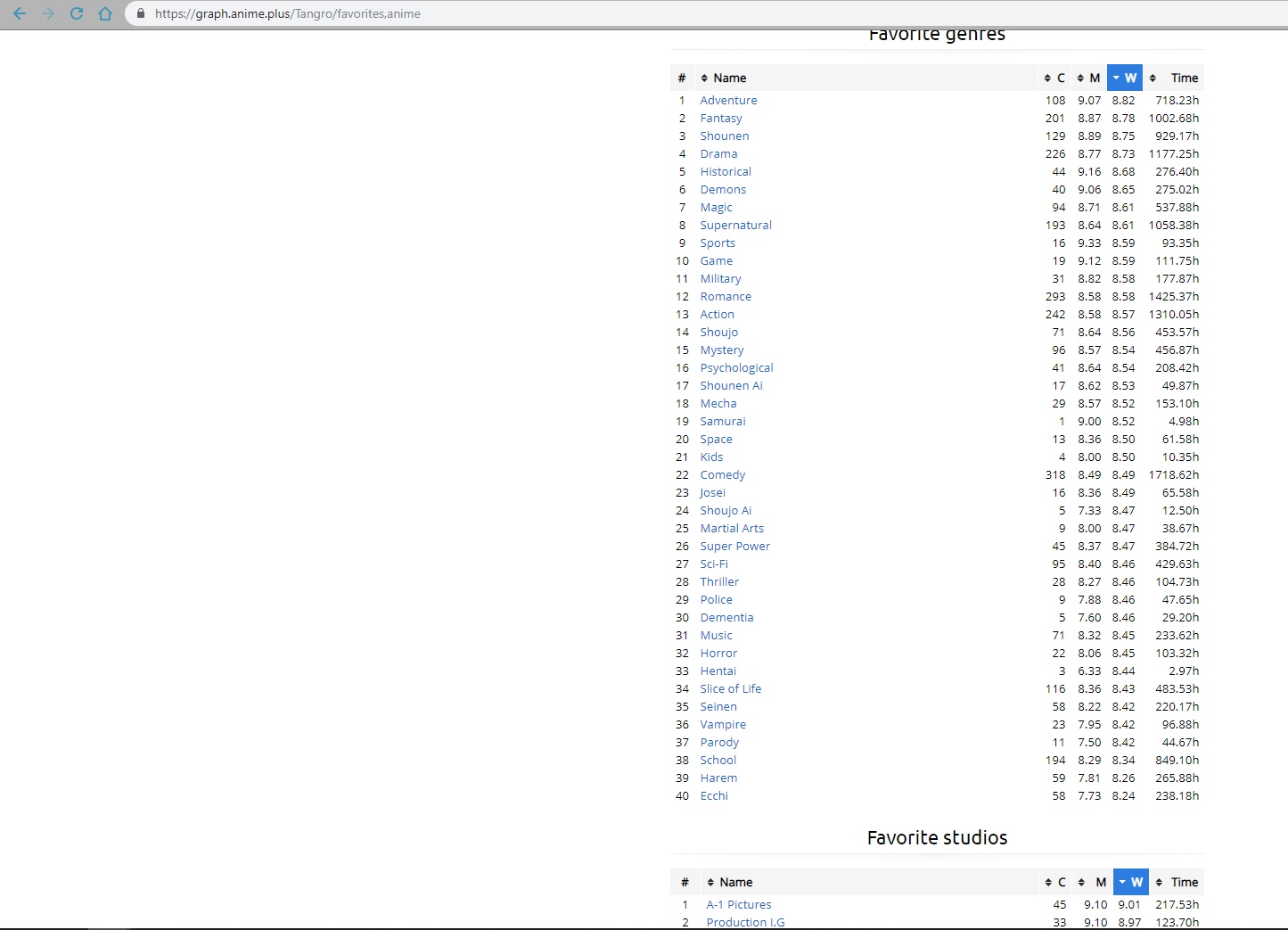Open the Slice of Life genre link
The image size is (1288, 930).
click(730, 689)
